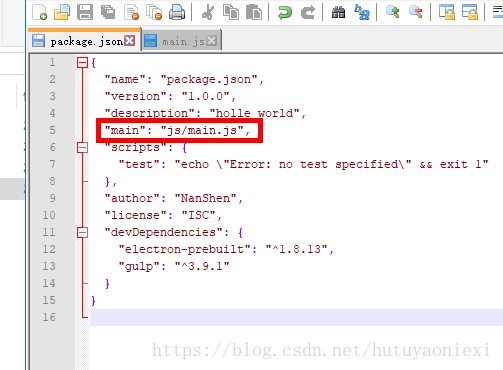The height and width of the screenshot is (370, 503).
Task: Collapse the "devDependencies" block fold marker
Action: 82,232
